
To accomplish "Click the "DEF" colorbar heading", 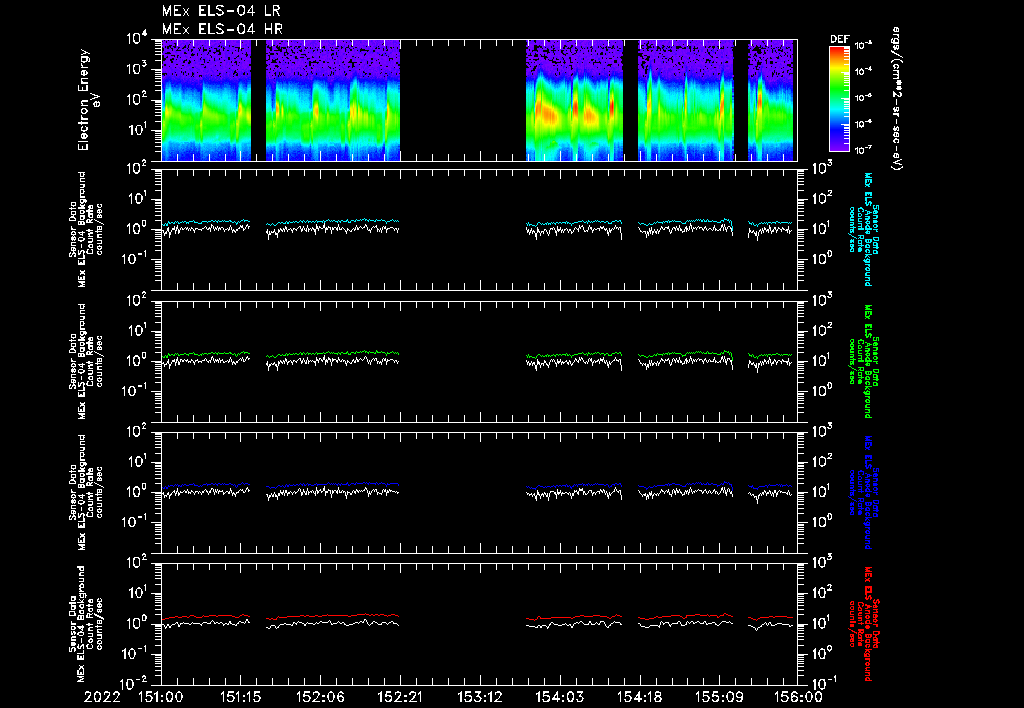I will [839, 39].
